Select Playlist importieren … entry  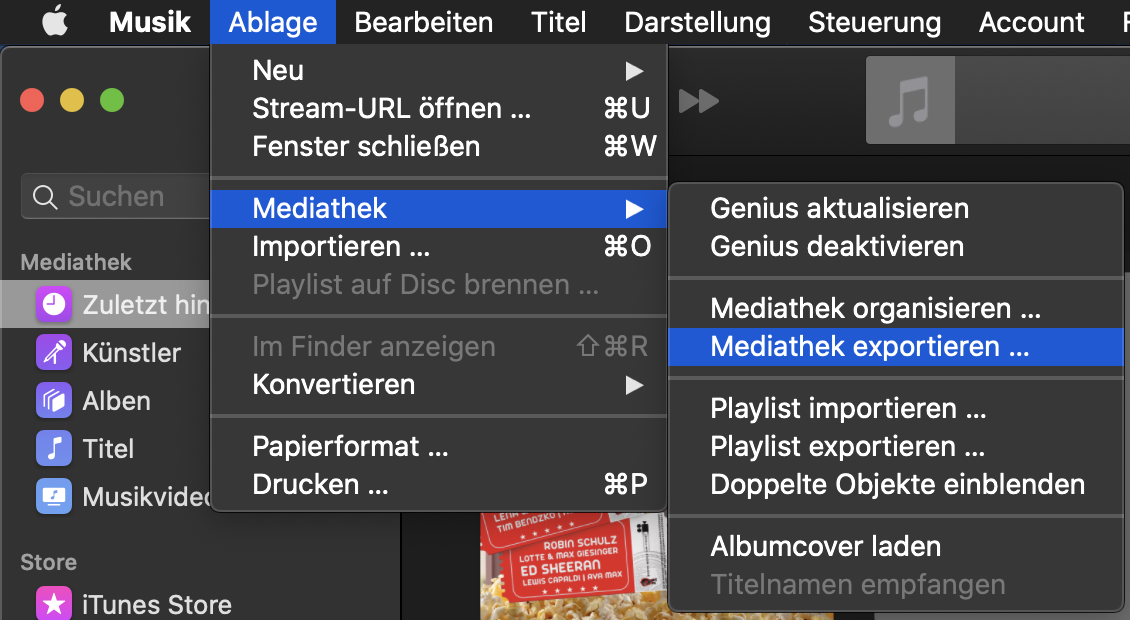pyautogui.click(x=896, y=409)
